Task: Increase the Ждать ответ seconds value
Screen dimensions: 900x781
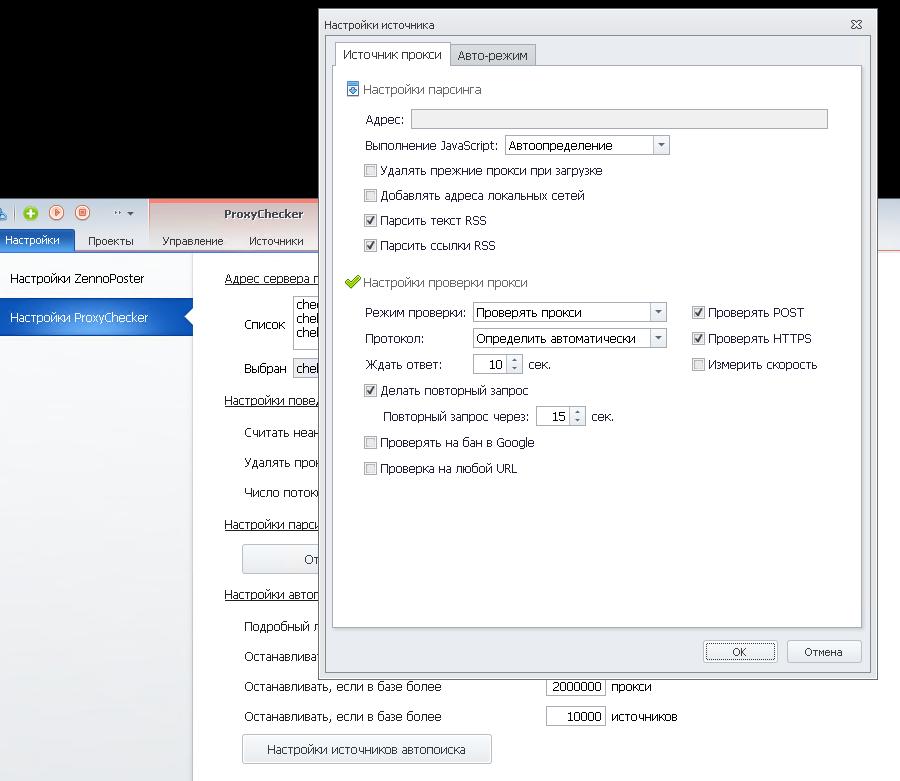Action: click(x=514, y=360)
